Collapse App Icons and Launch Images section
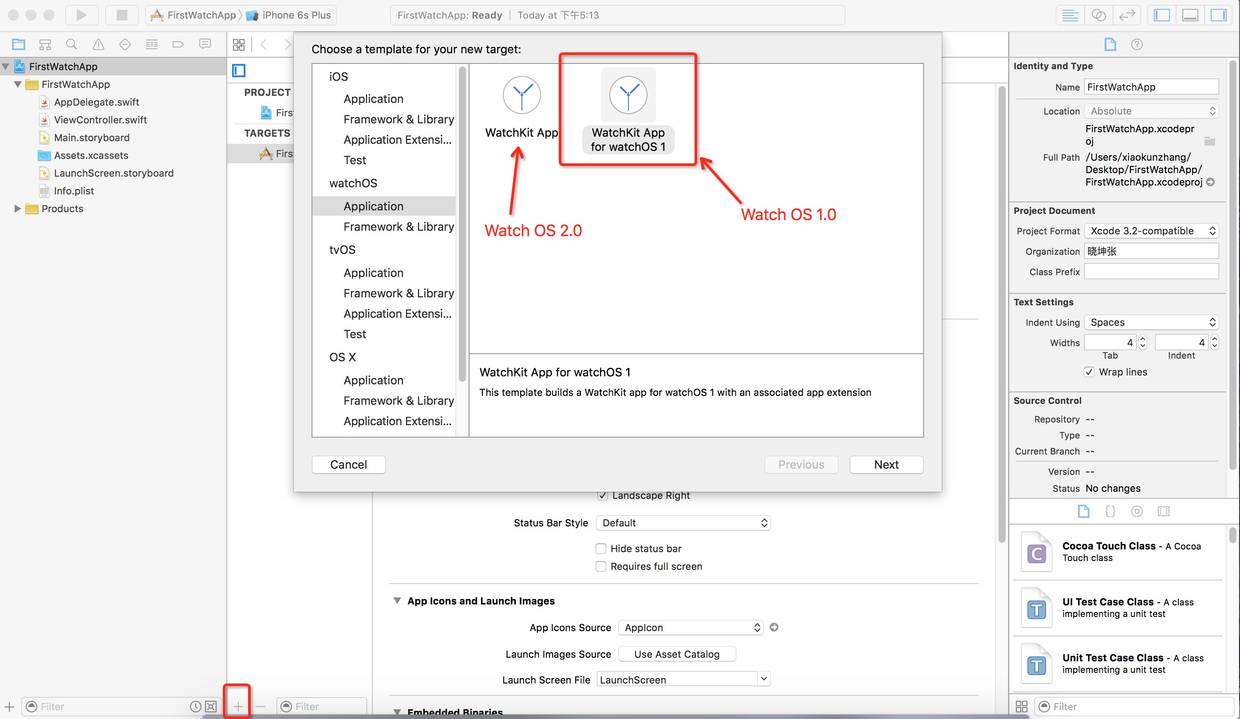 point(396,601)
